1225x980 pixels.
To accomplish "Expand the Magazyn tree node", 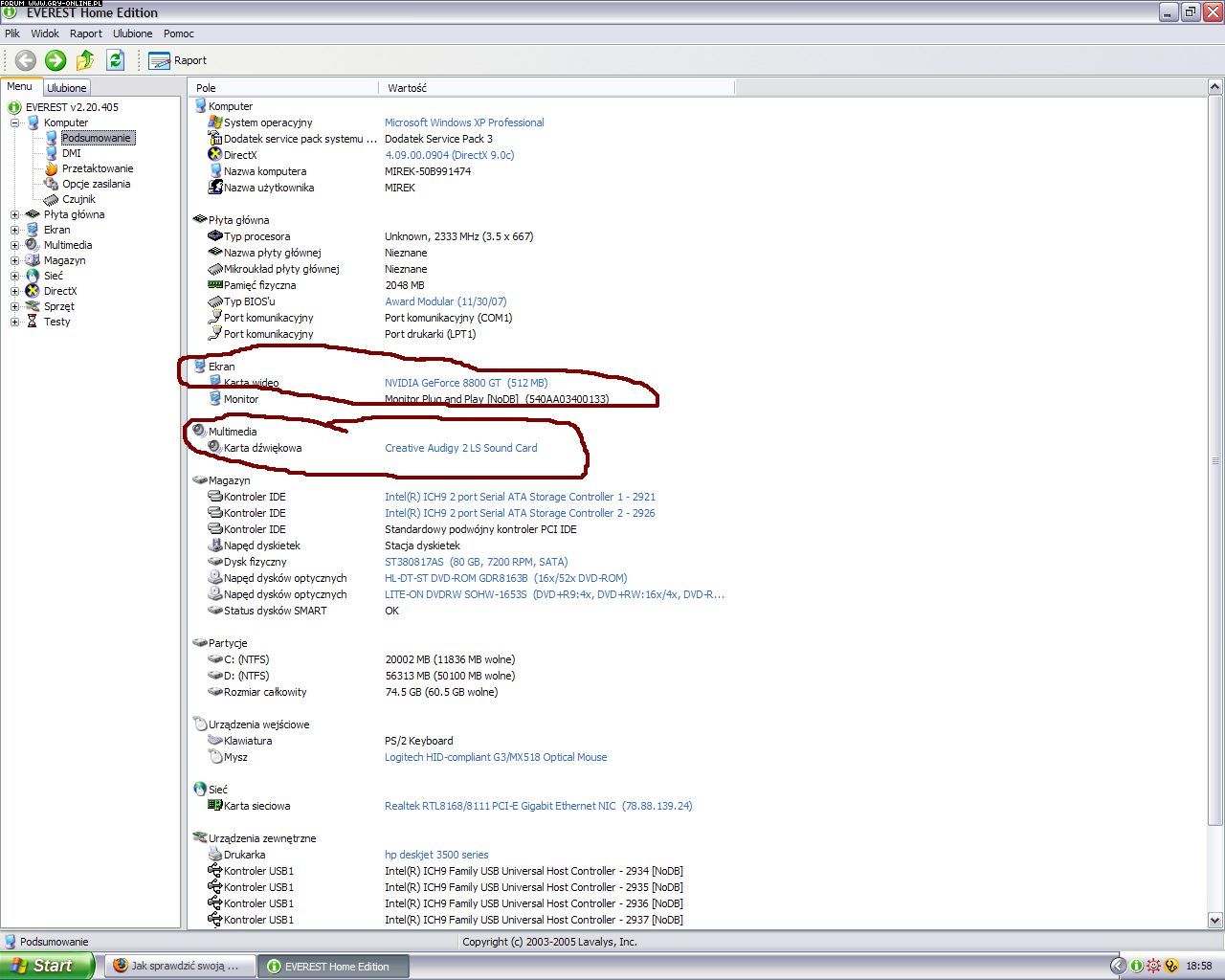I will point(15,260).
